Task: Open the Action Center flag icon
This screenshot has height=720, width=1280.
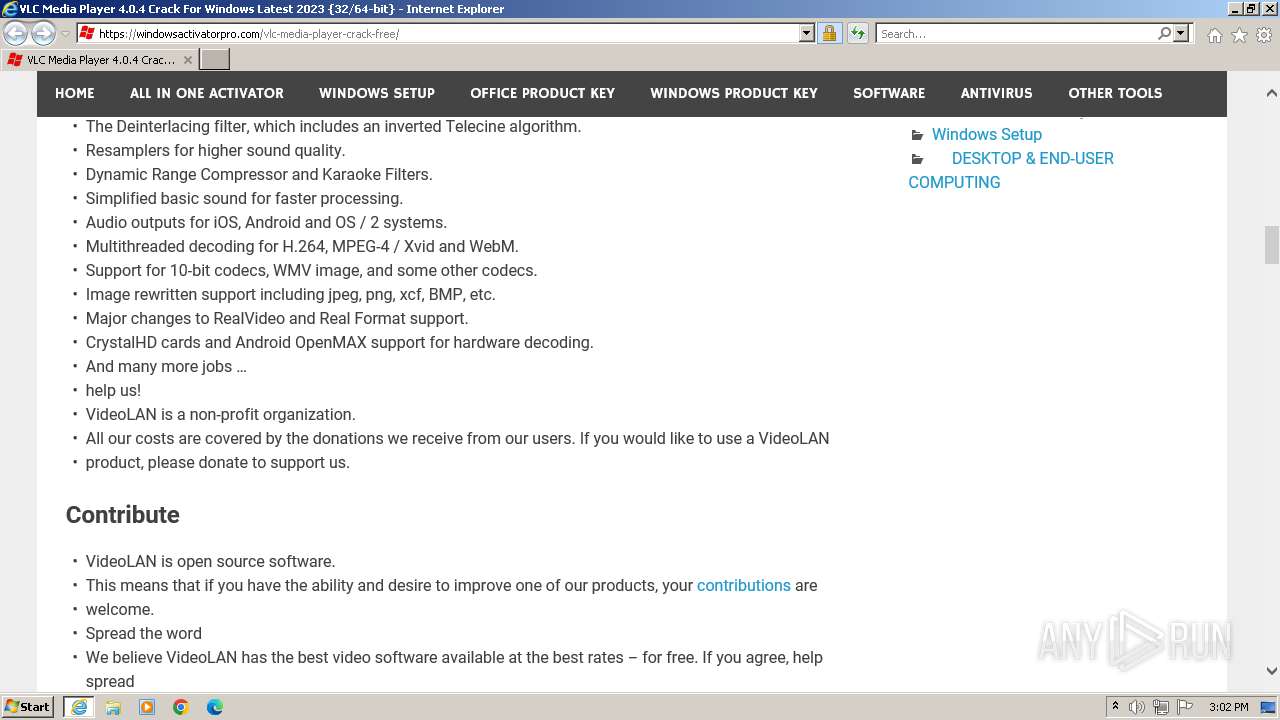Action: (x=1185, y=707)
